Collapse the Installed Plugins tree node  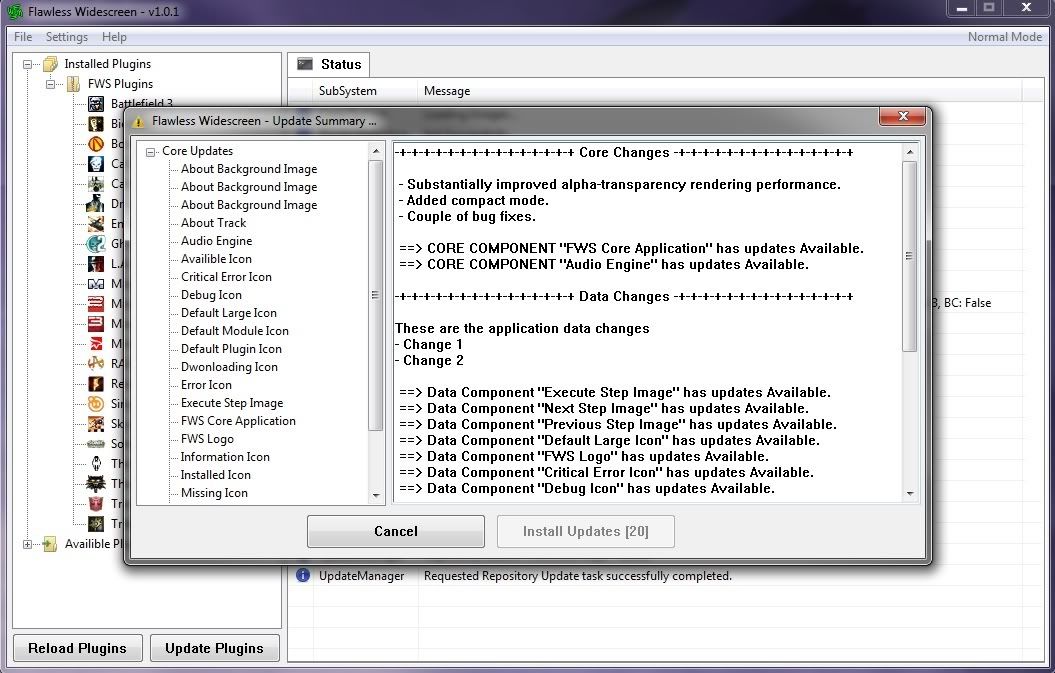tap(28, 65)
